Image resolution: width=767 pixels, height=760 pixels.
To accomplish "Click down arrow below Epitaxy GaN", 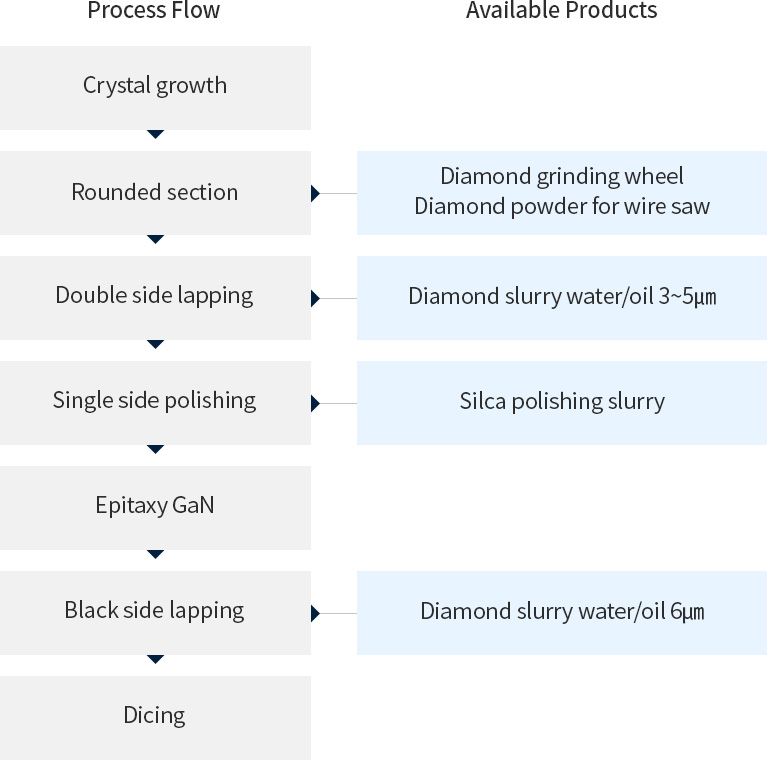I will pyautogui.click(x=155, y=555).
